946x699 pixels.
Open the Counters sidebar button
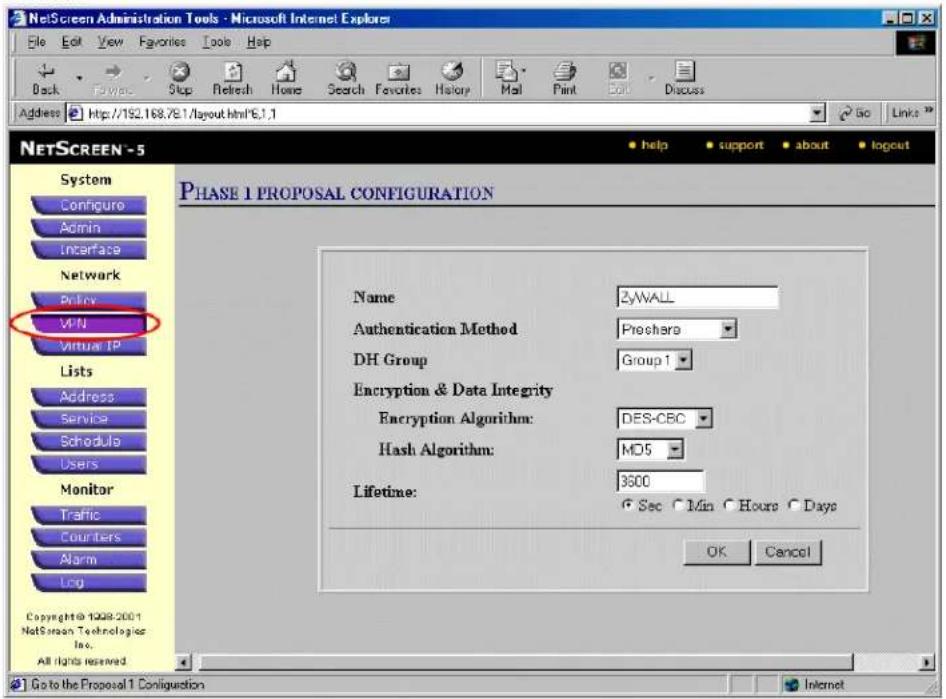click(89, 537)
